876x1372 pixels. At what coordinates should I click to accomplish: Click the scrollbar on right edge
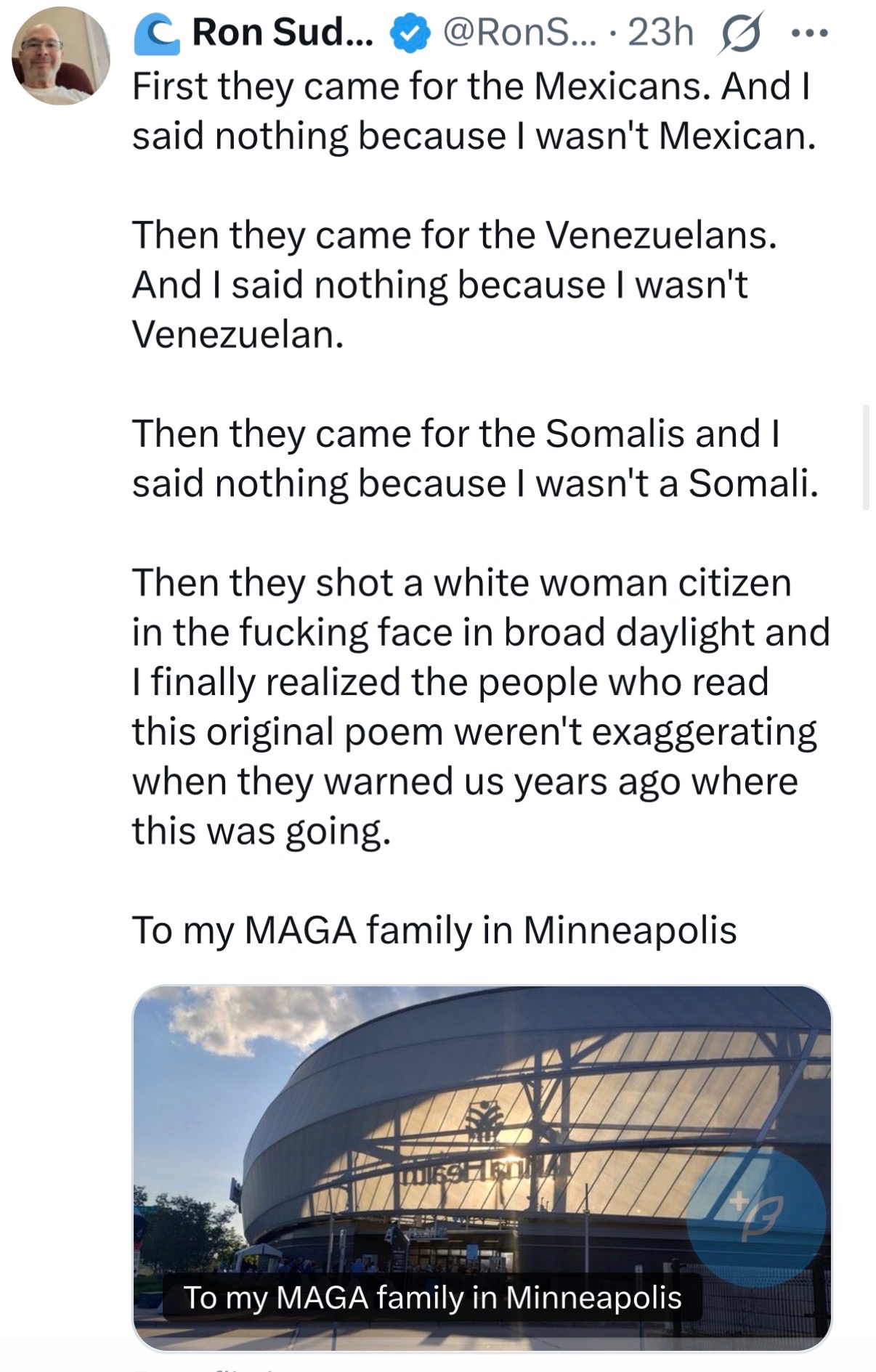pos(865,458)
